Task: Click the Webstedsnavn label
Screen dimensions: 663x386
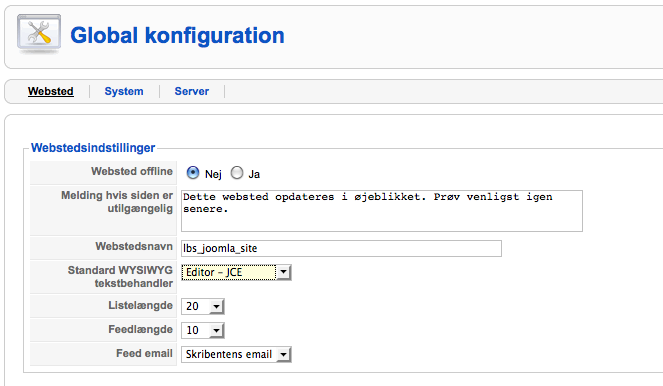Action: pyautogui.click(x=134, y=246)
